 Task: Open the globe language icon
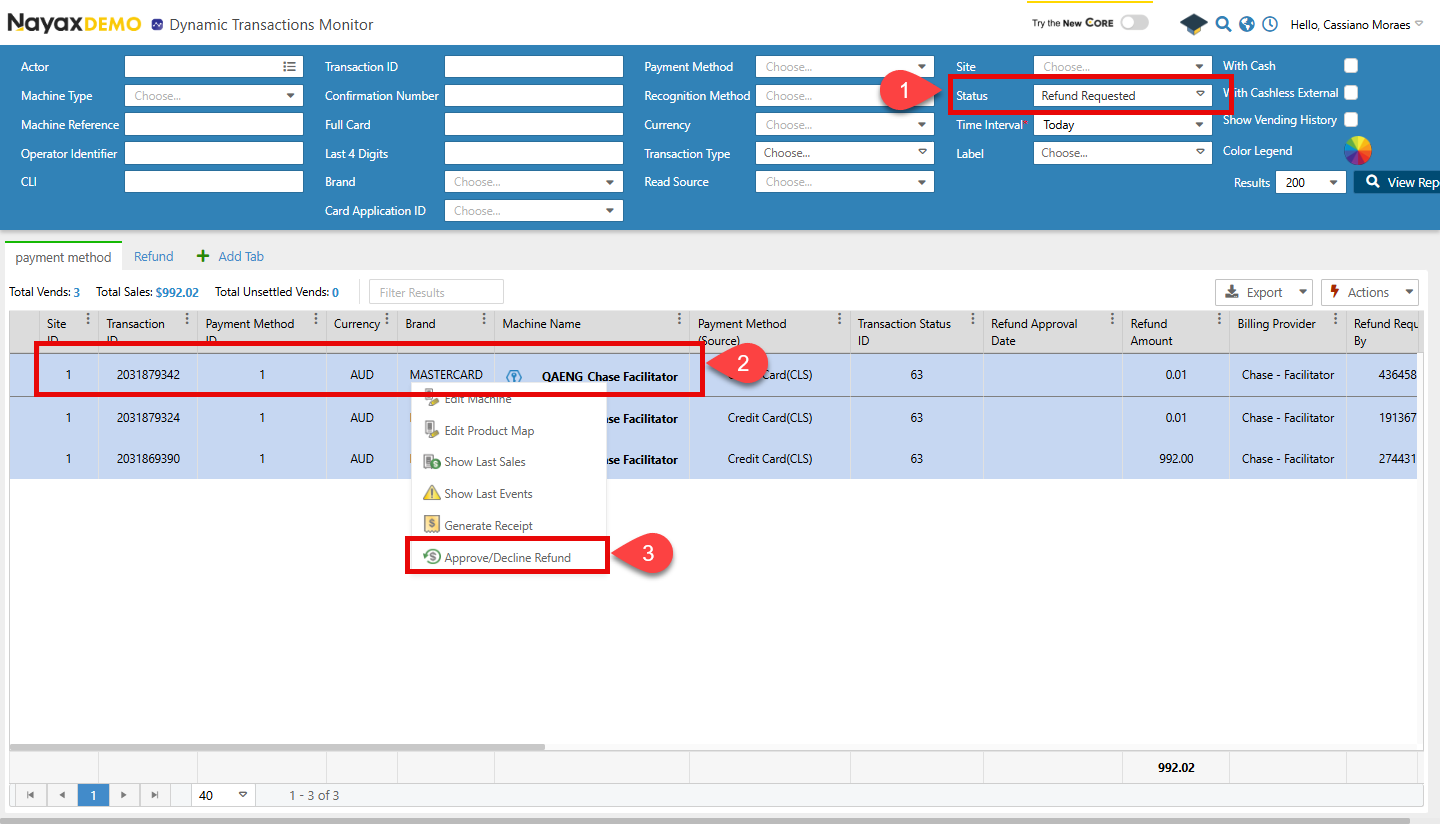[1246, 24]
